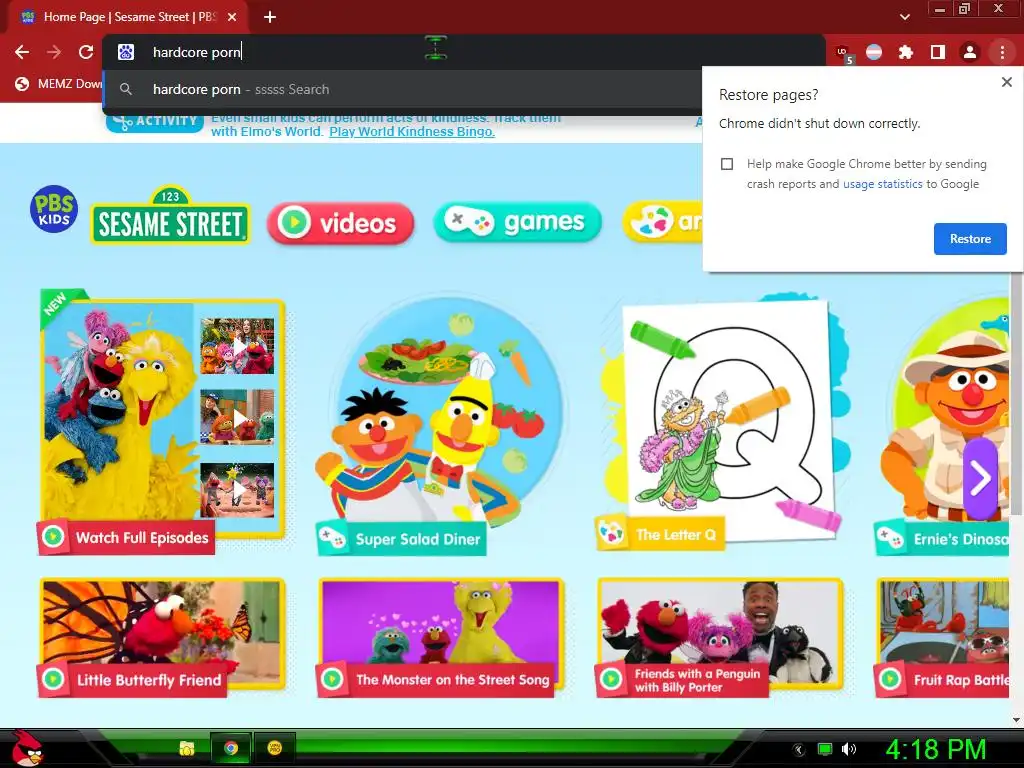Viewport: 1024px width, 768px height.
Task: Click the palette icon beside The Letter Q
Action: pyautogui.click(x=611, y=534)
